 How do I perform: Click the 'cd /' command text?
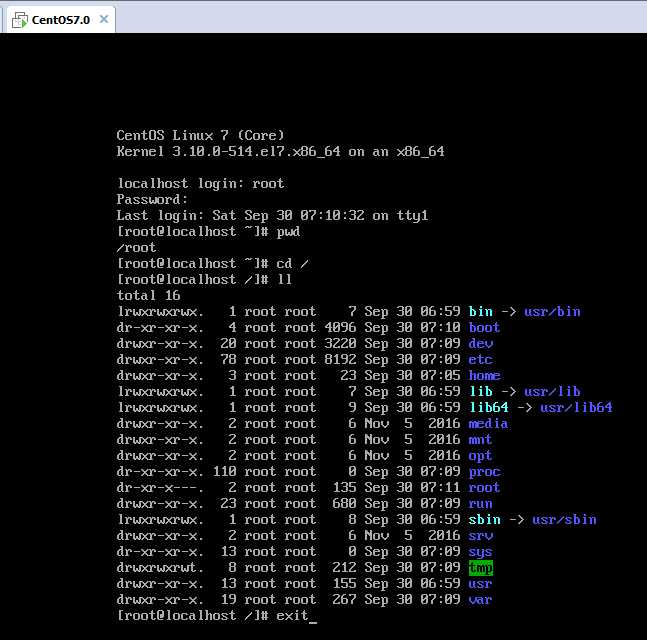tap(292, 263)
